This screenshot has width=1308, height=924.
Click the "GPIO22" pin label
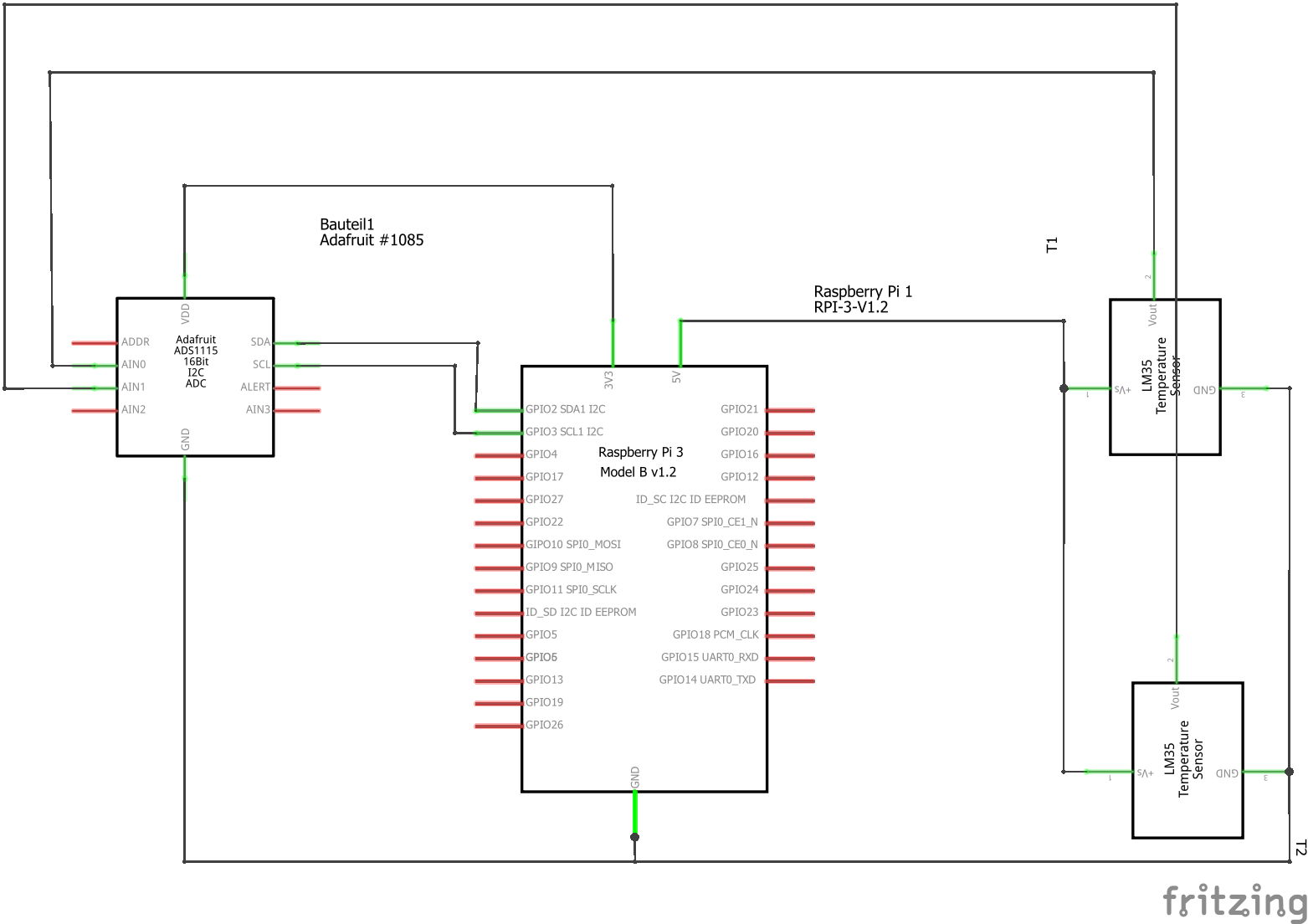click(544, 522)
